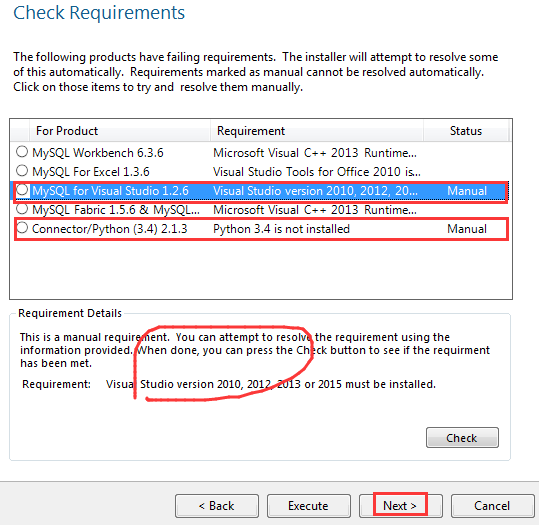This screenshot has width=539, height=525.
Task: Select MySQL for Visual Studio 1.2.6 radio
Action: coord(22,190)
